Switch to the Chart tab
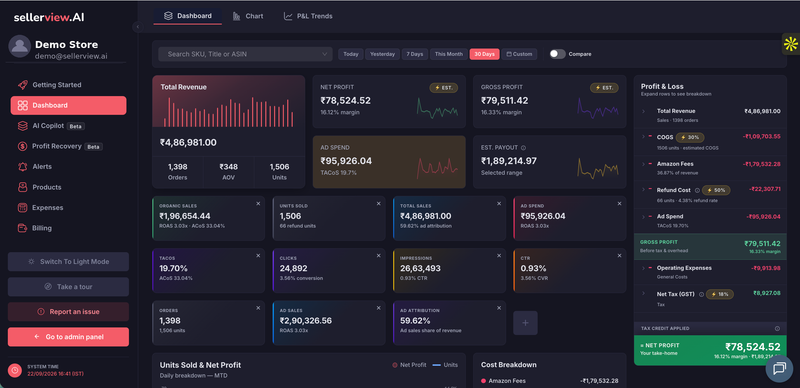 248,16
